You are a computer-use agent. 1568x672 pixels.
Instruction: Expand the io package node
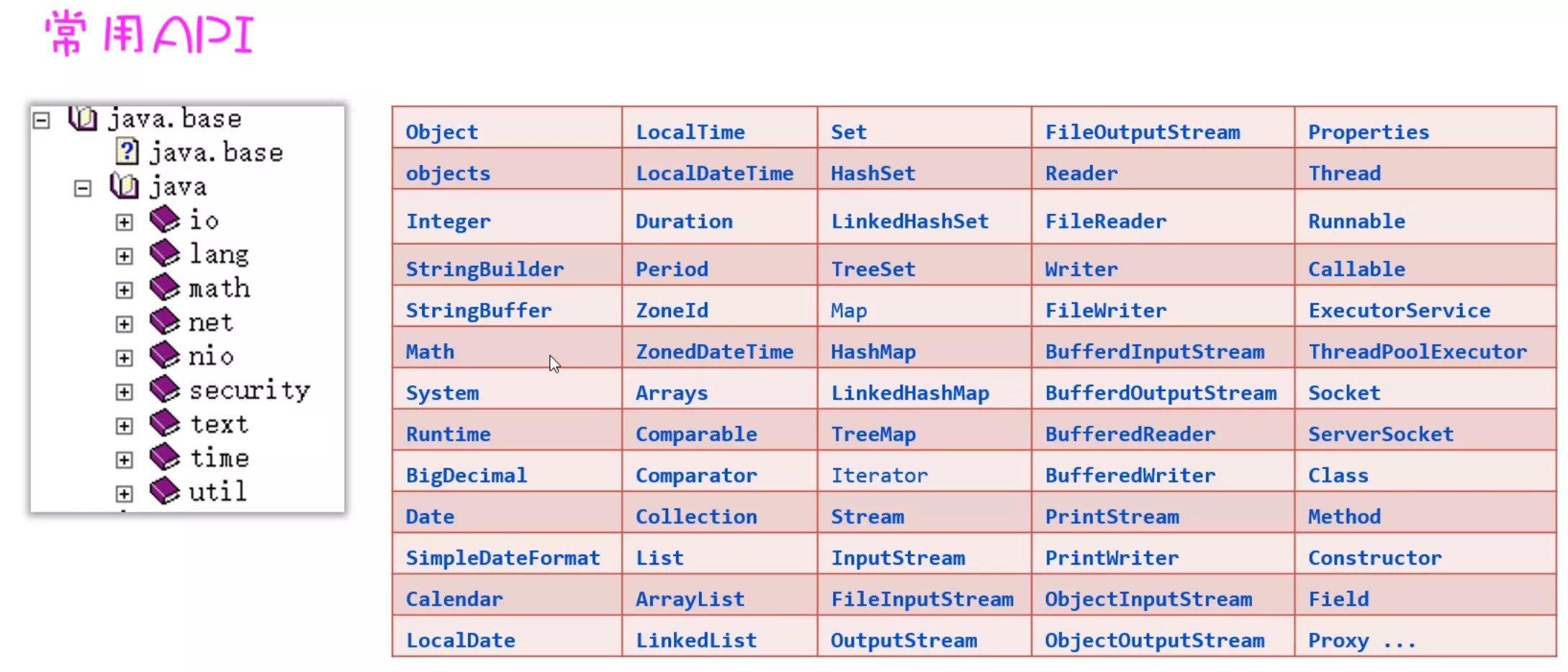coord(124,223)
